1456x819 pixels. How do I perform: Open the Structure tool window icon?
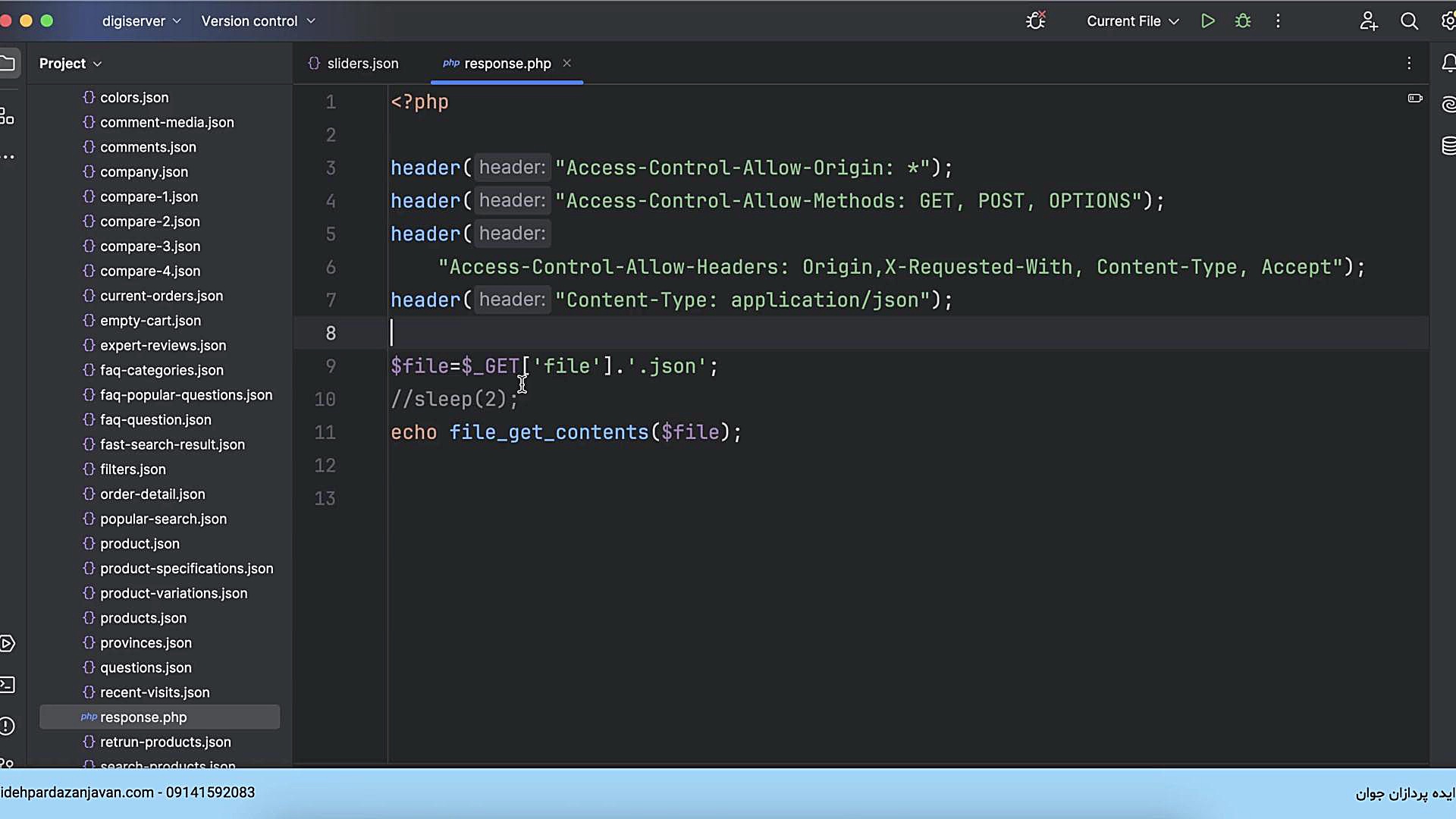click(8, 116)
